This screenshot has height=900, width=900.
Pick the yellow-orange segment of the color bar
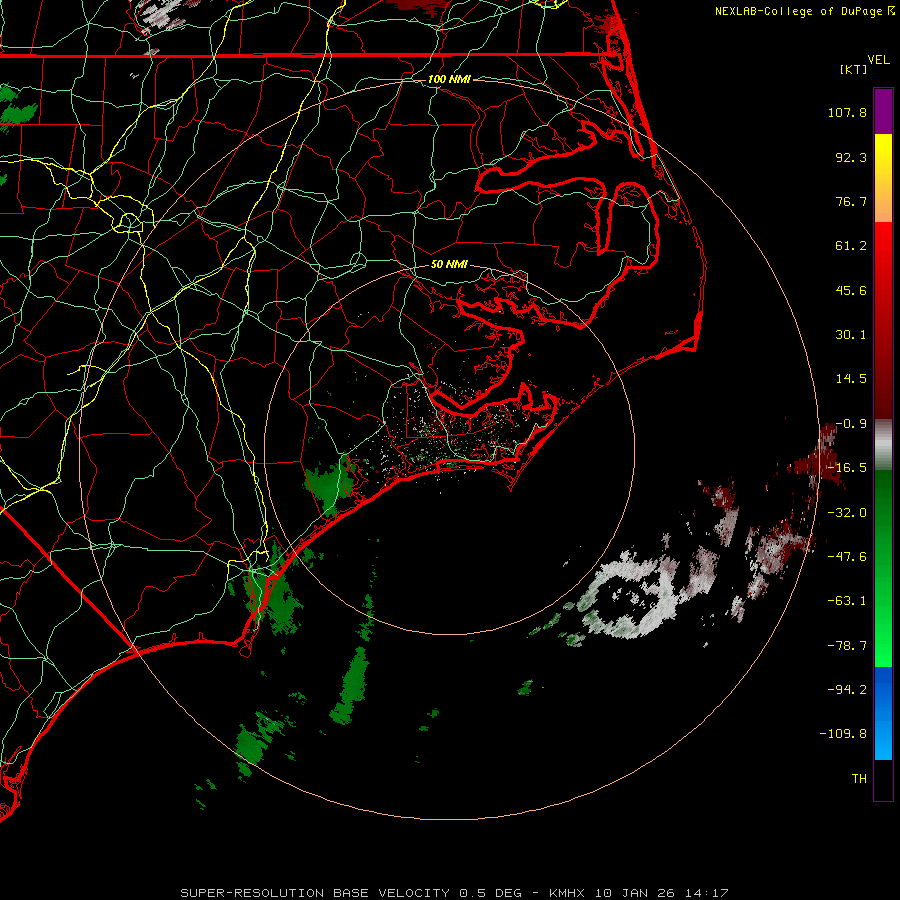tap(883, 178)
